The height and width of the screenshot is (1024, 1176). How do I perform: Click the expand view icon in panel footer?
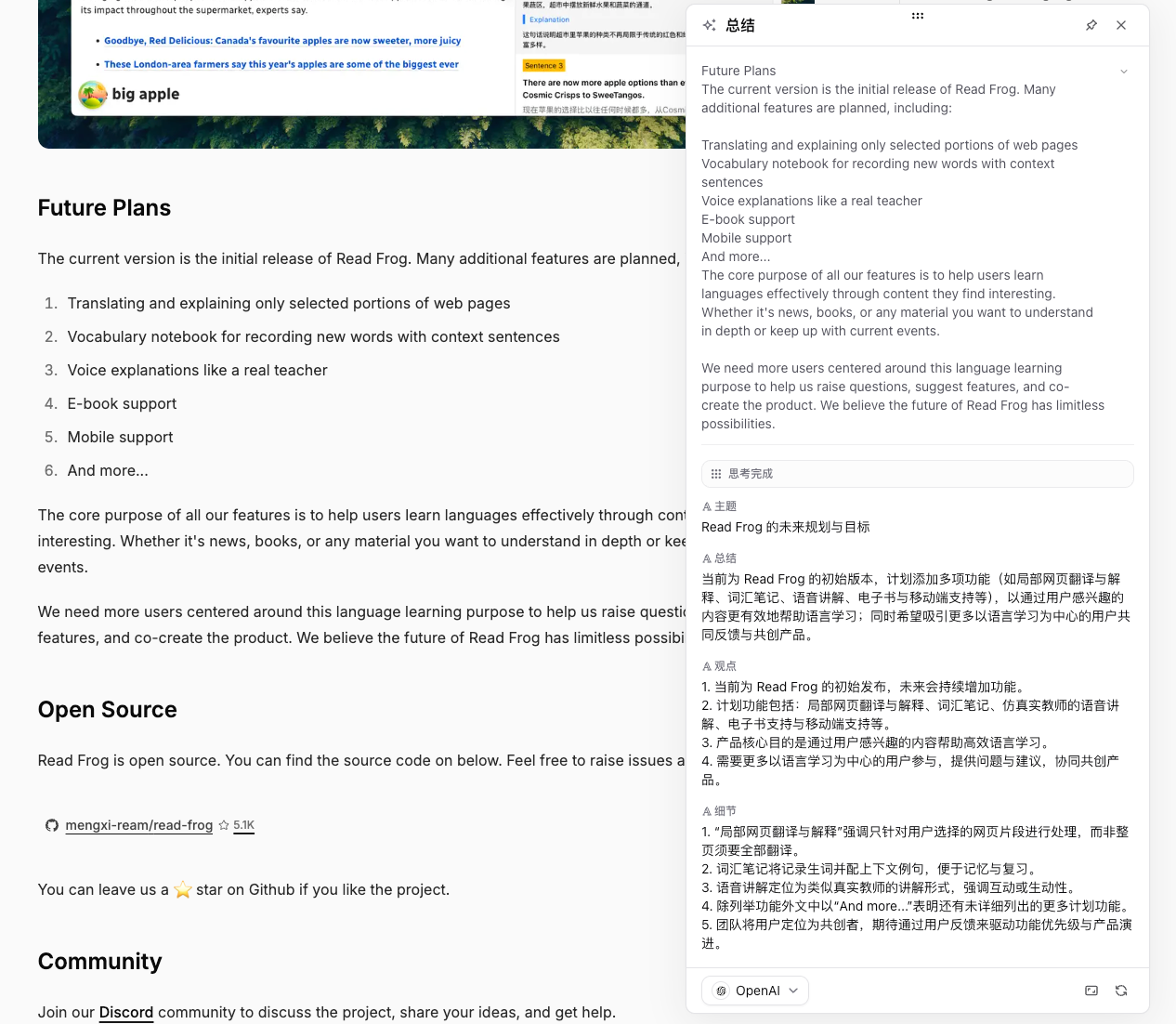click(1091, 991)
